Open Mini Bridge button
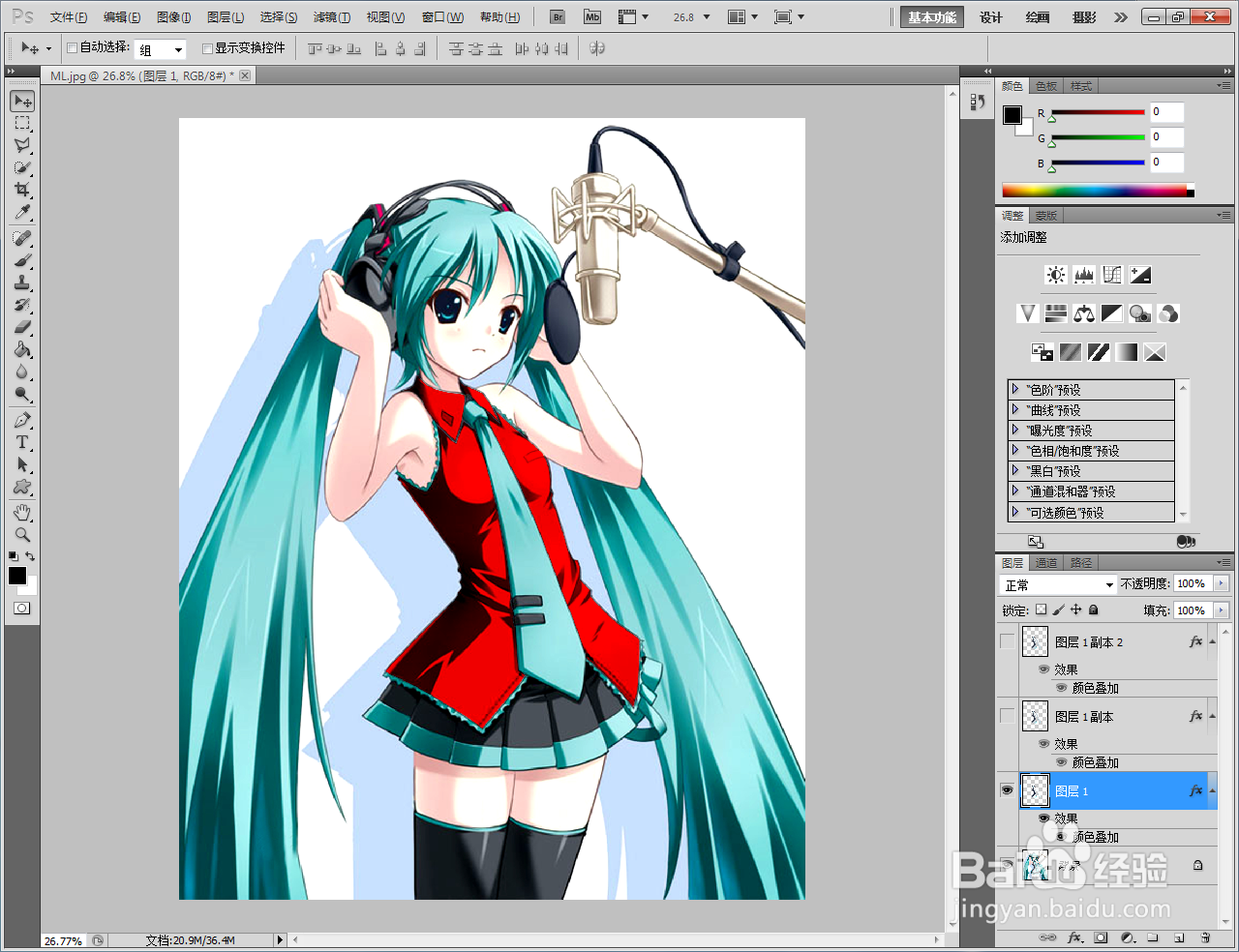1239x952 pixels. point(592,16)
